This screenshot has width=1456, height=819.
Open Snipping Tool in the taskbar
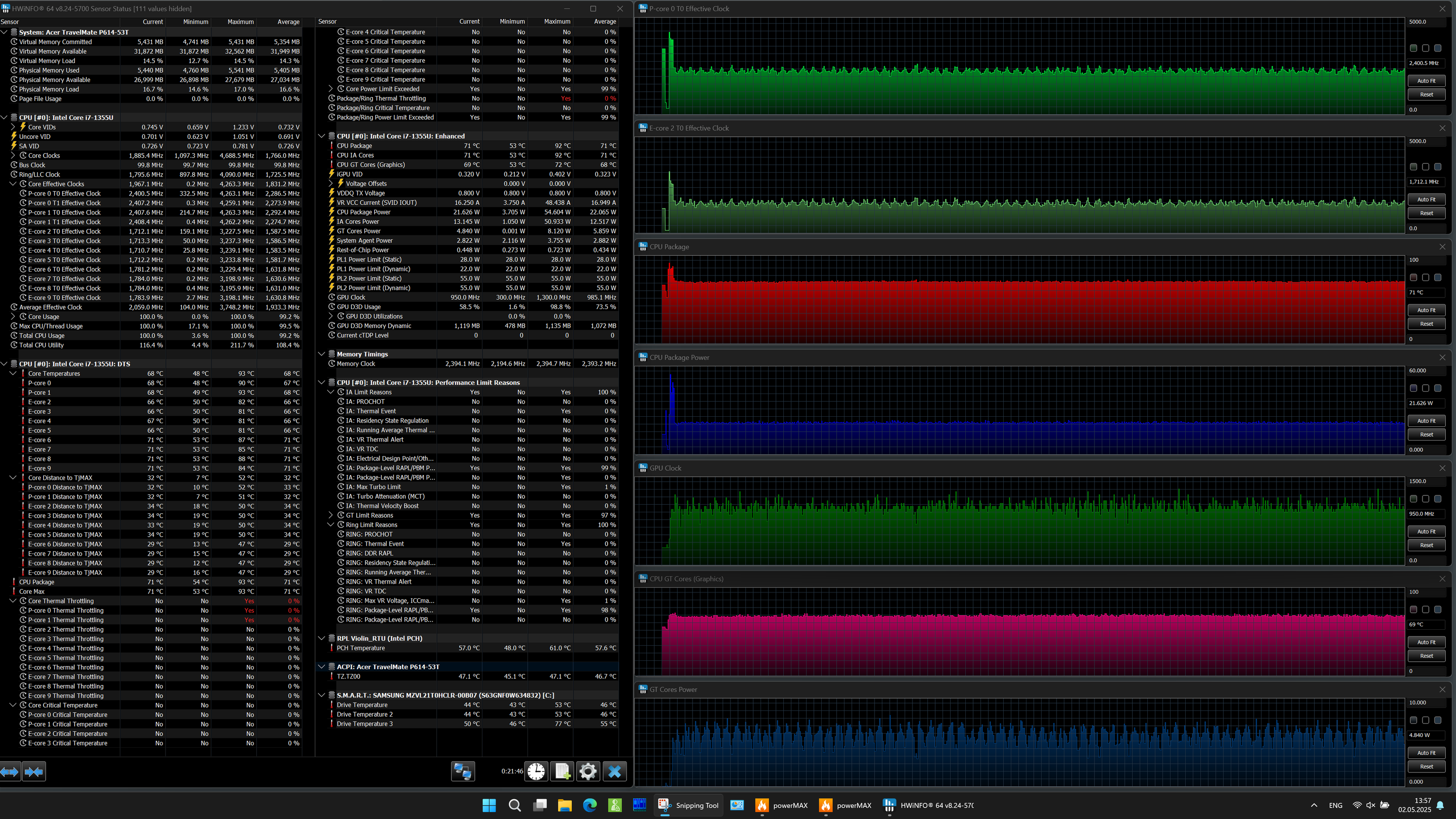tap(688, 805)
